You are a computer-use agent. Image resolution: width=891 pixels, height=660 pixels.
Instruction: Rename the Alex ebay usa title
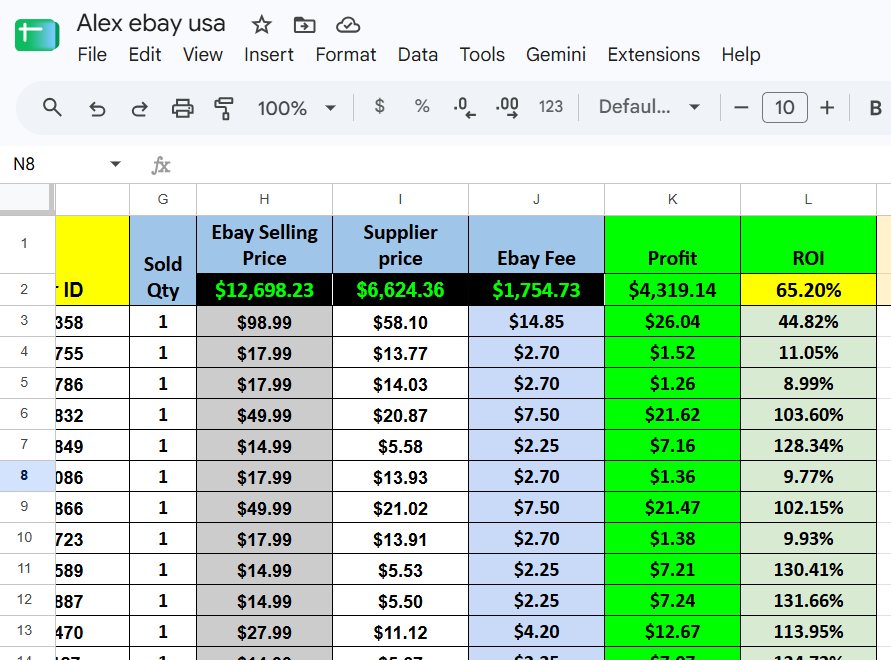[151, 23]
